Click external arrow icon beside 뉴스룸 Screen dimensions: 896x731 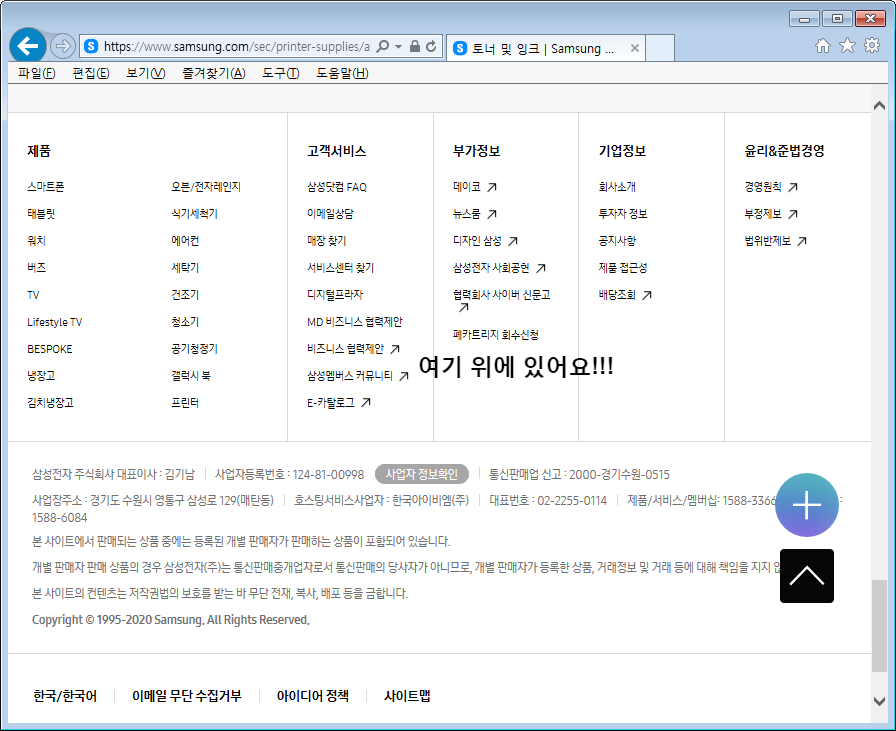491,214
